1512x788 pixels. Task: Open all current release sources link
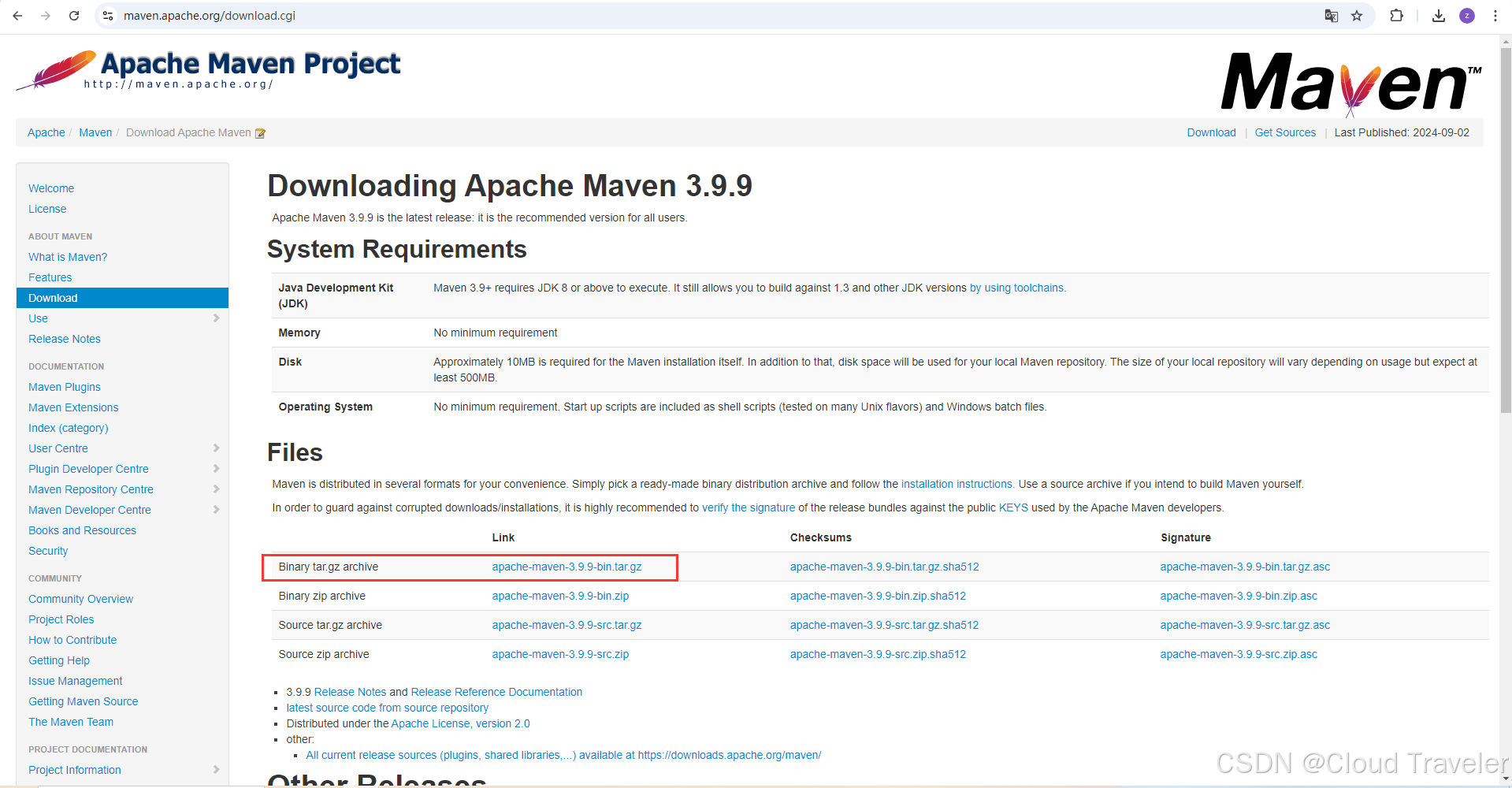click(563, 755)
